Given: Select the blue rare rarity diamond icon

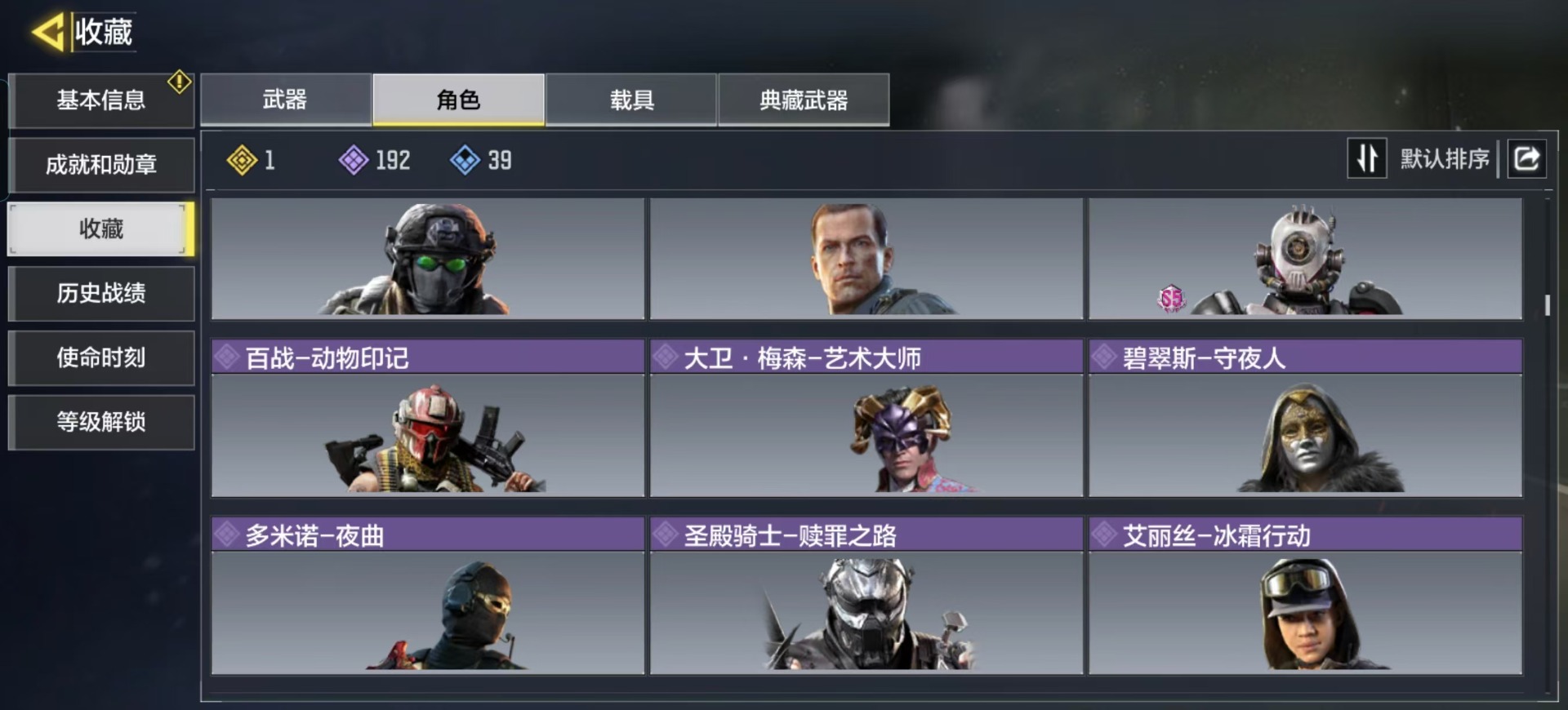Looking at the screenshot, I should 465,160.
